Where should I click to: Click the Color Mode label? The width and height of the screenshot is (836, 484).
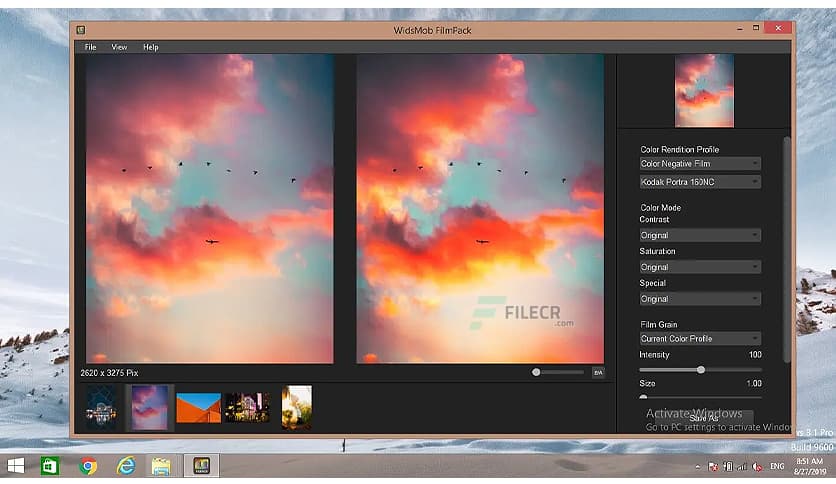661,208
